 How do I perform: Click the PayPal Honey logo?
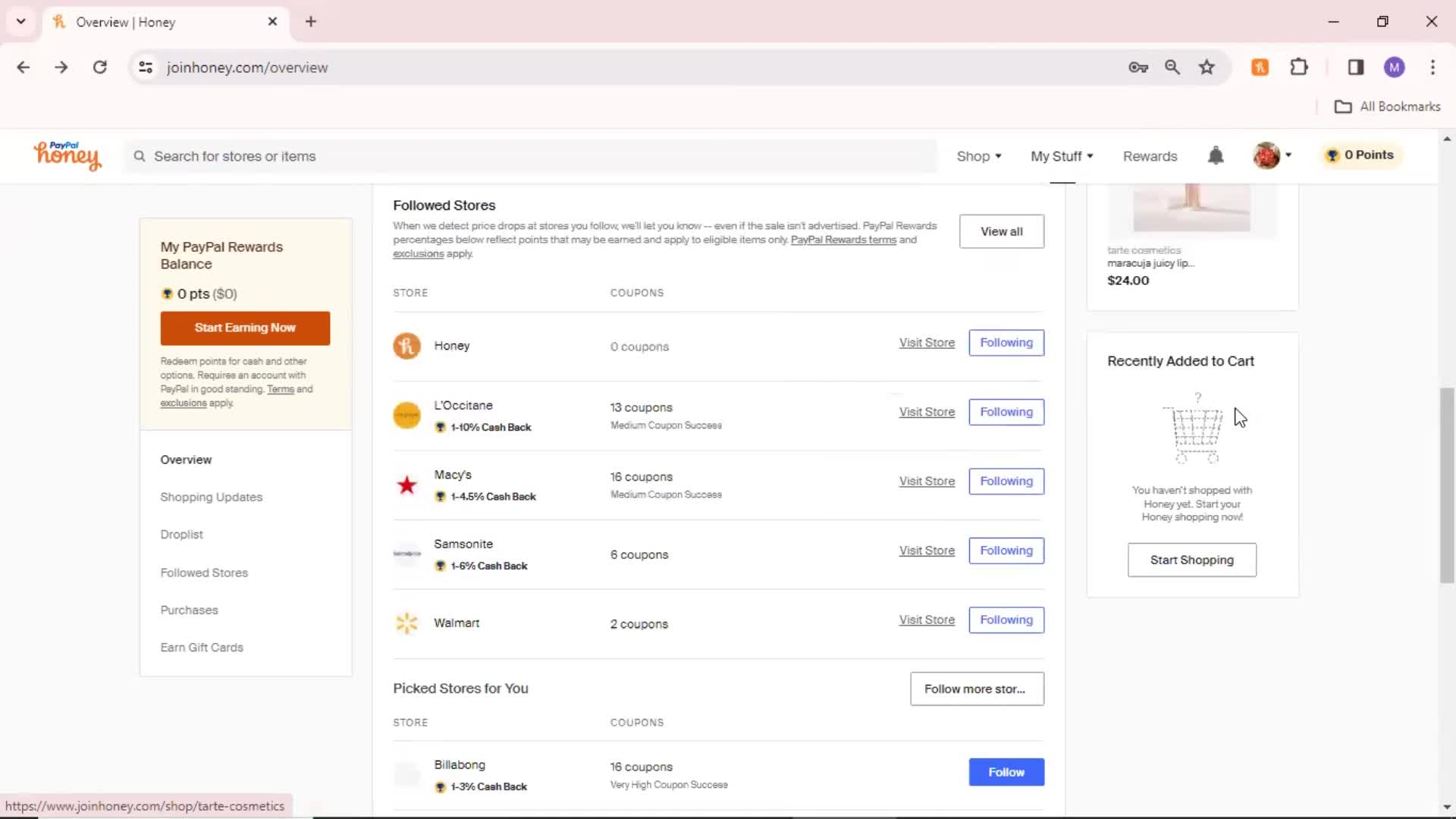(x=67, y=155)
